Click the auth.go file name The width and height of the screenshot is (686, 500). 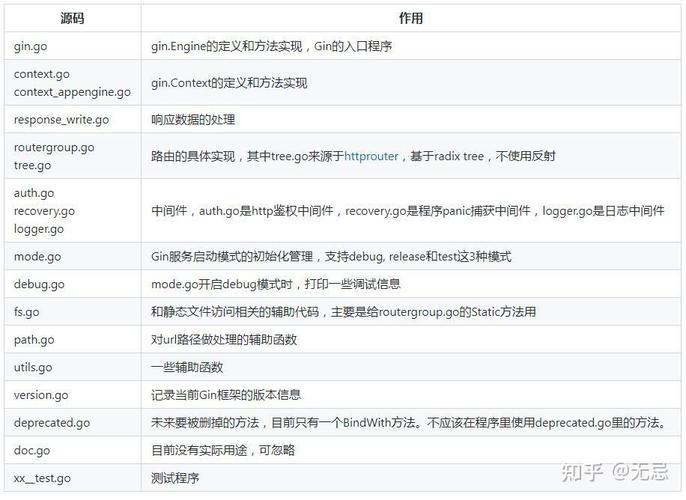click(34, 193)
